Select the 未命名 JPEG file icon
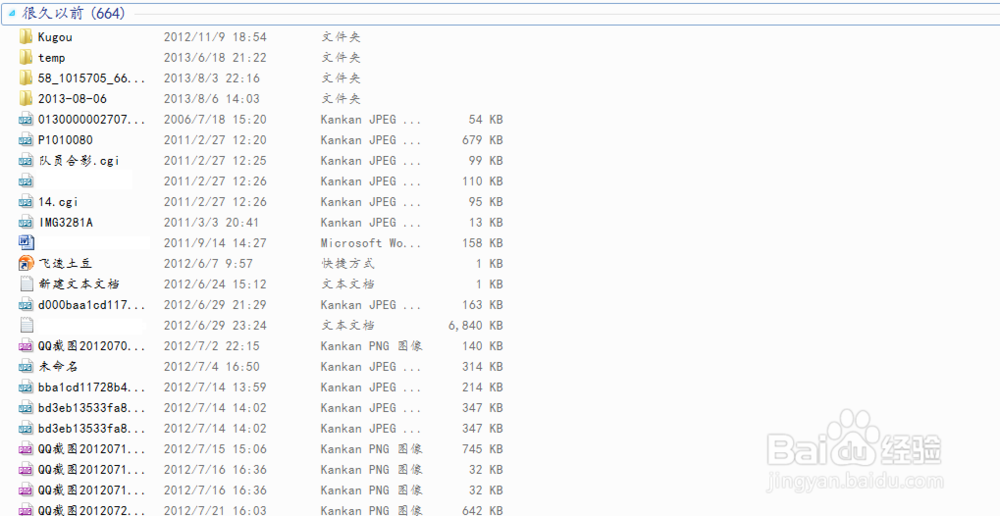 pyautogui.click(x=26, y=366)
